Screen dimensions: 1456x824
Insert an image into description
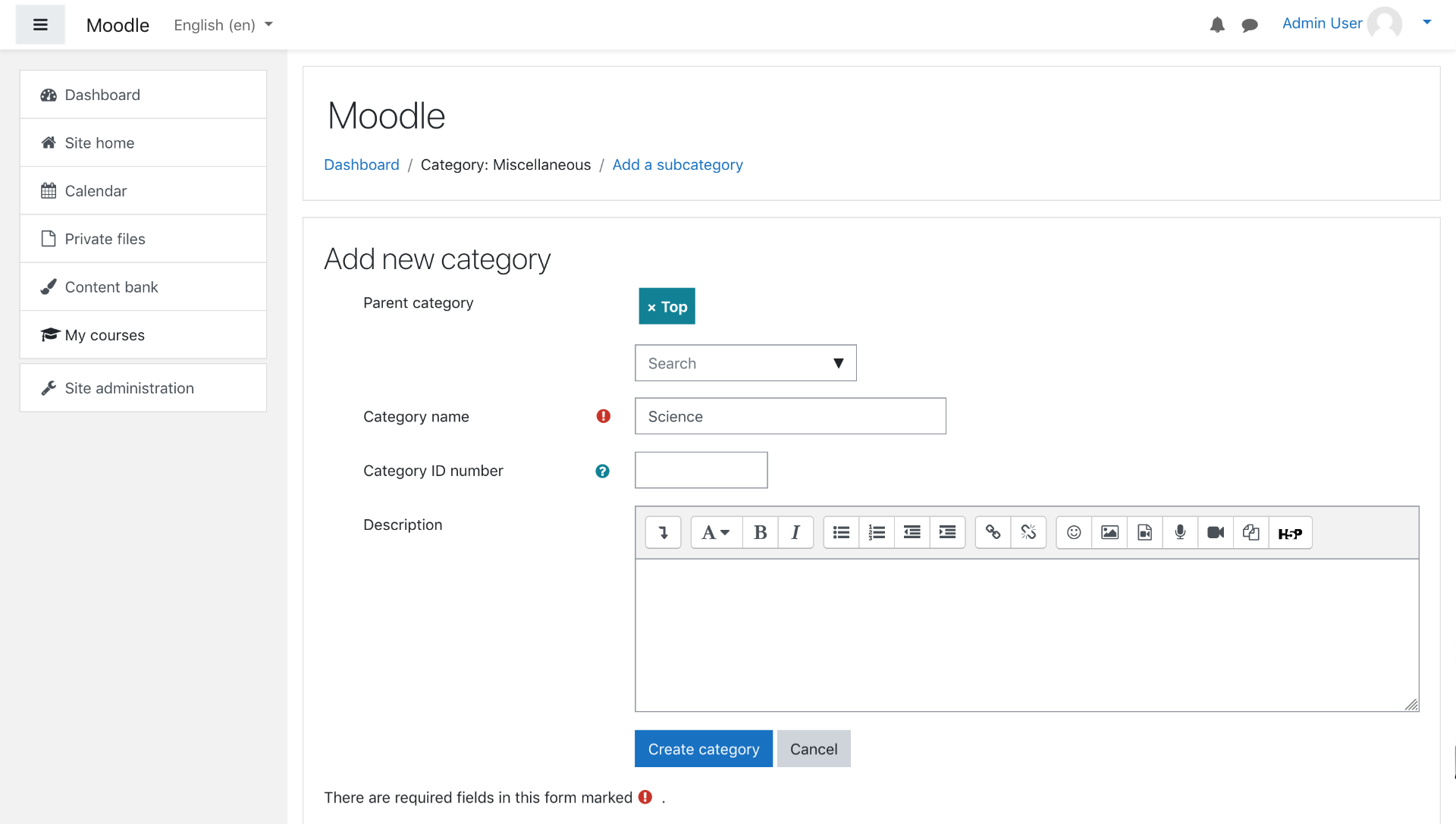1109,533
